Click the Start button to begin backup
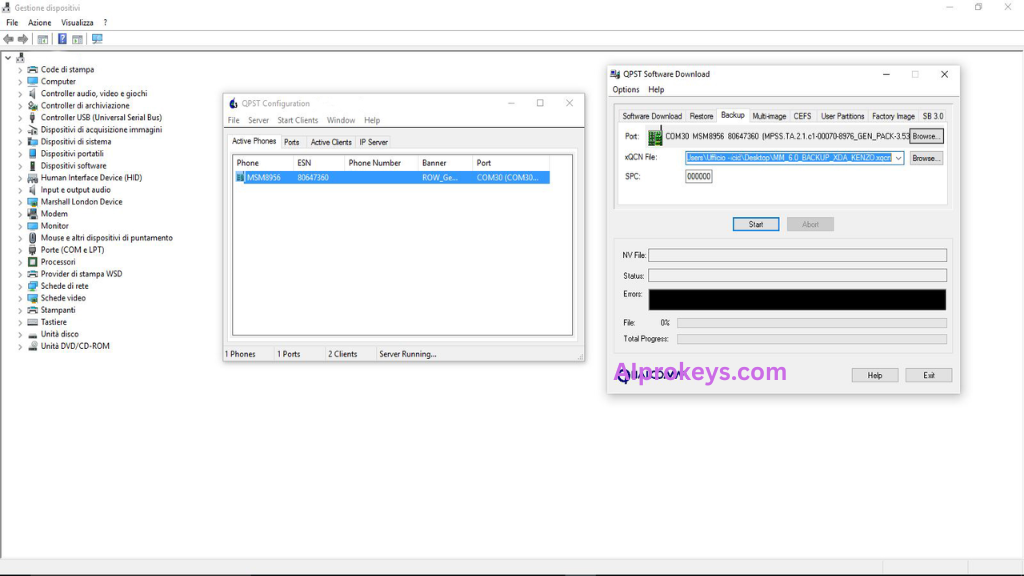 coord(755,223)
